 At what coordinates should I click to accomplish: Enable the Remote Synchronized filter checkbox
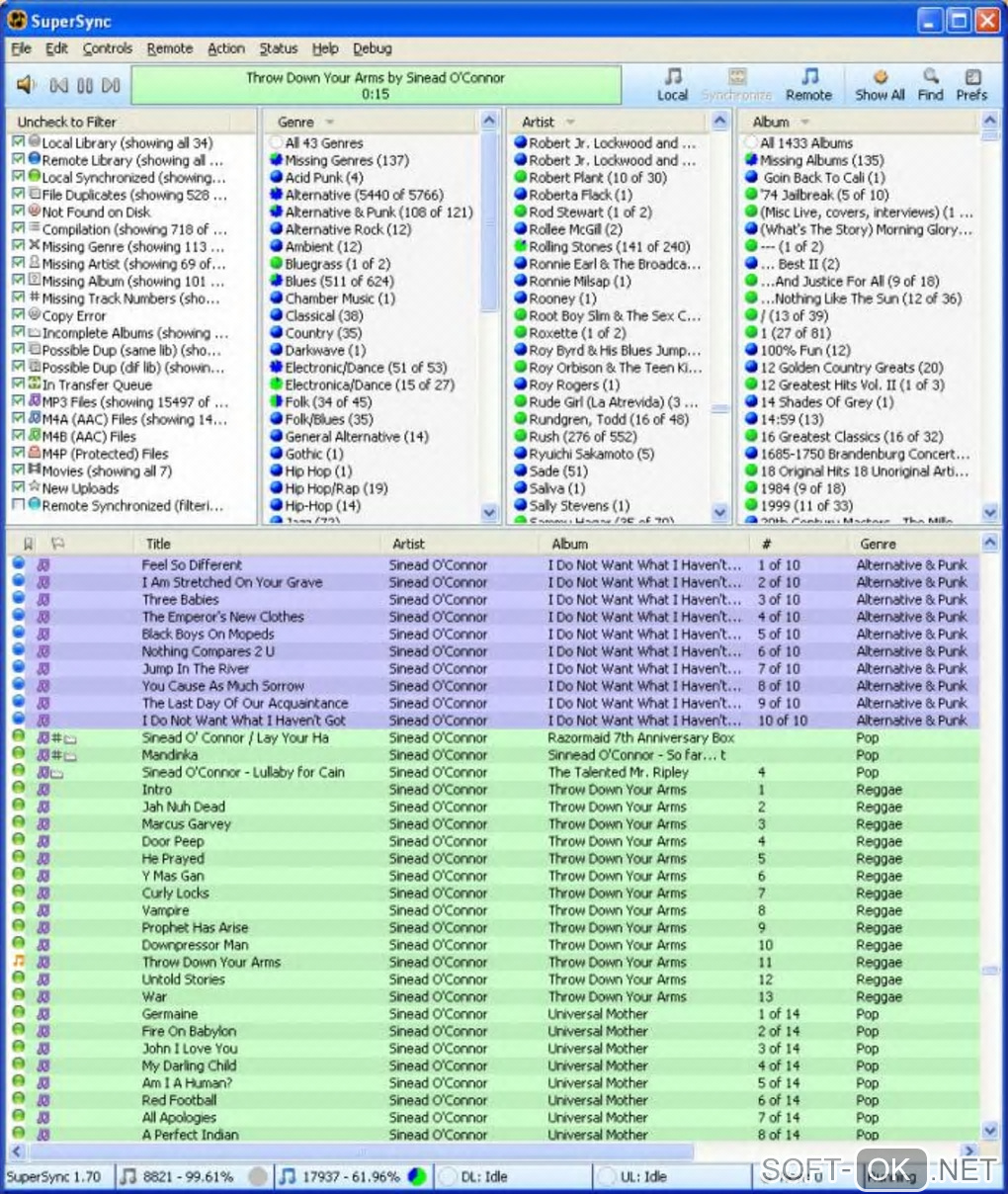18,505
